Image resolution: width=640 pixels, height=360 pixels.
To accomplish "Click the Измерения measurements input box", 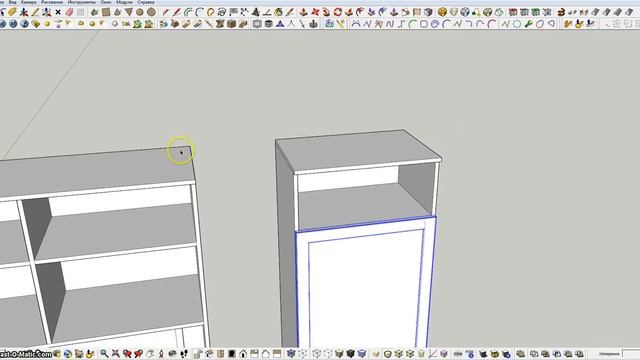I will click(631, 354).
